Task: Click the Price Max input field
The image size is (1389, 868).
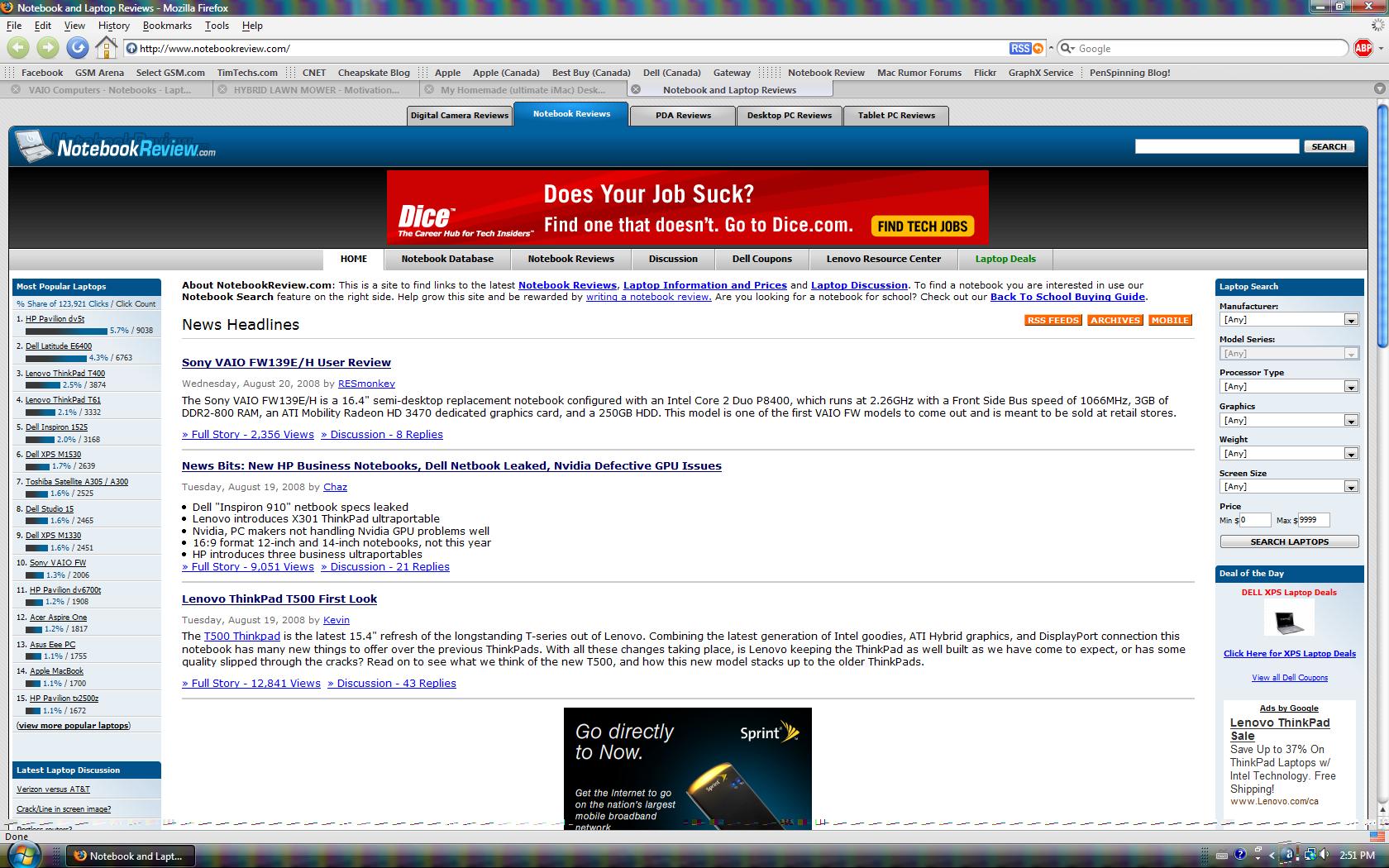Action: tap(1314, 520)
